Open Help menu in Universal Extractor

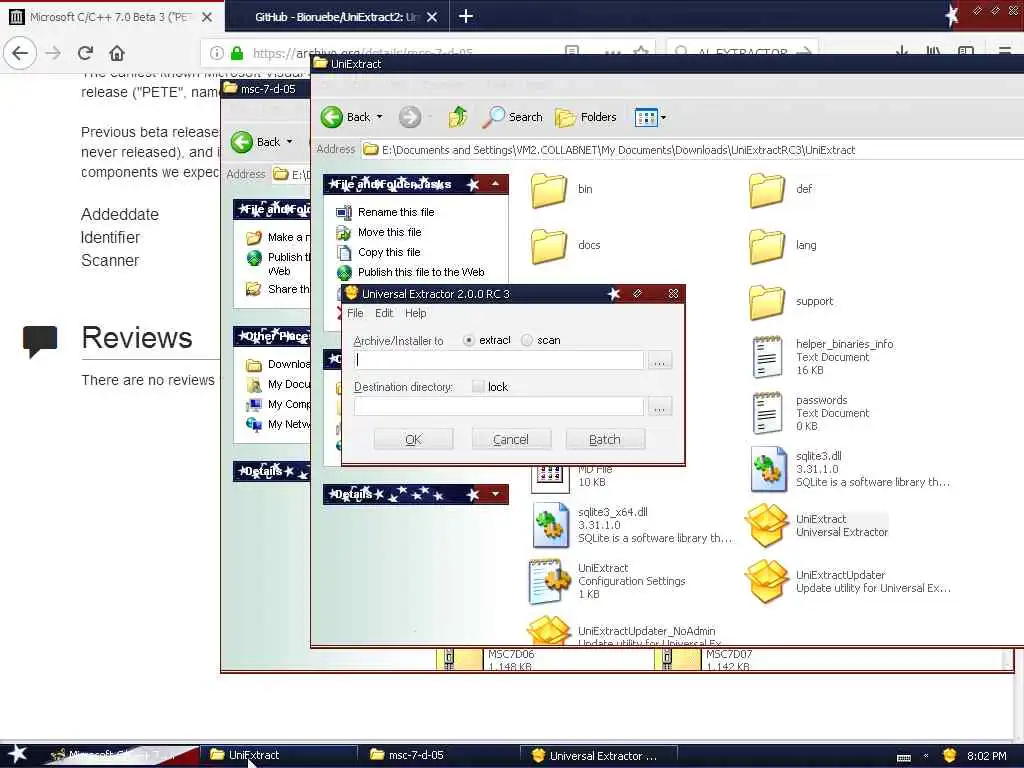pyautogui.click(x=415, y=313)
